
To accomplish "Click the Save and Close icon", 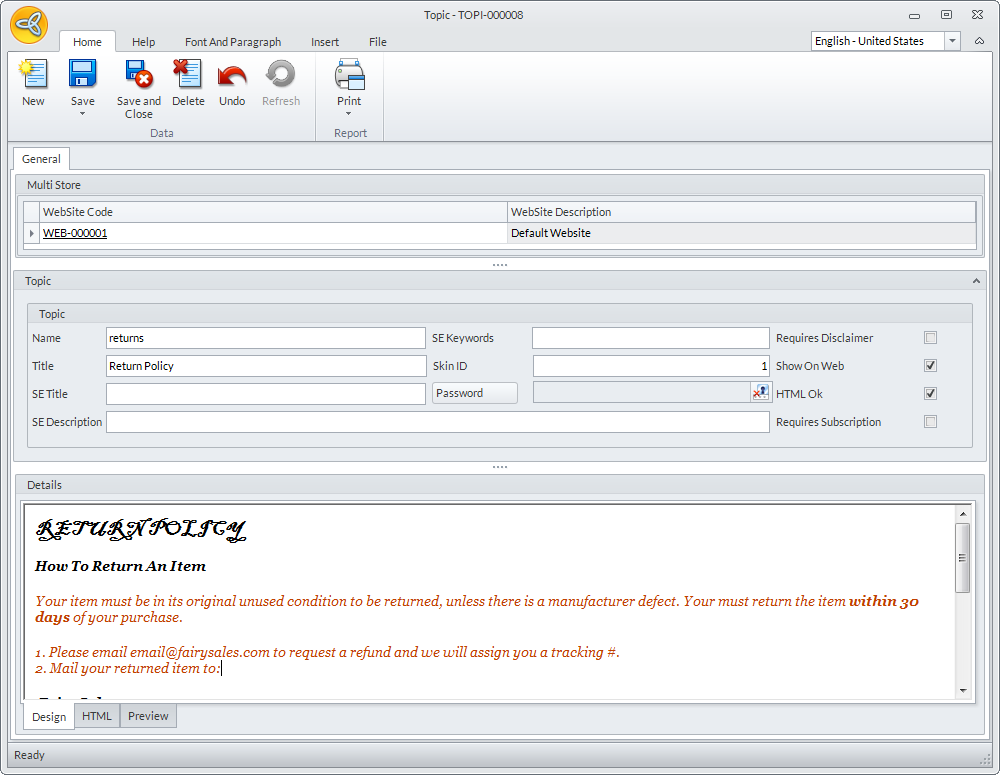I will click(138, 75).
